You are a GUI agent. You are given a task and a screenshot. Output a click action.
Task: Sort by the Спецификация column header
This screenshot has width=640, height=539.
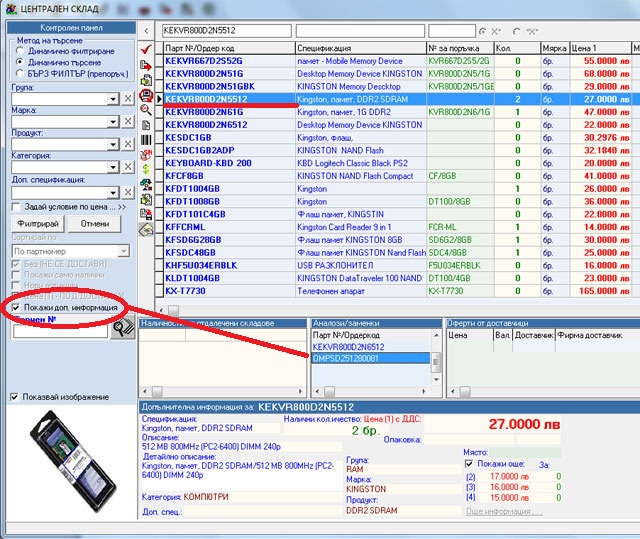coord(361,48)
